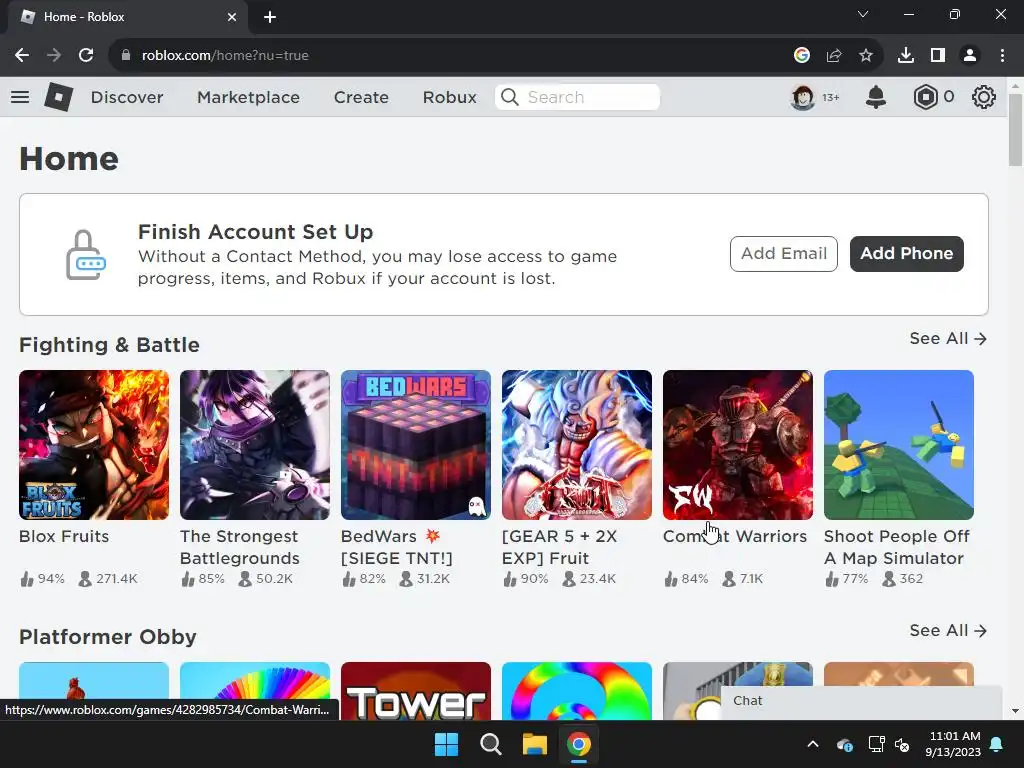1024x768 pixels.
Task: Reload the Roblox page
Action: [x=86, y=56]
